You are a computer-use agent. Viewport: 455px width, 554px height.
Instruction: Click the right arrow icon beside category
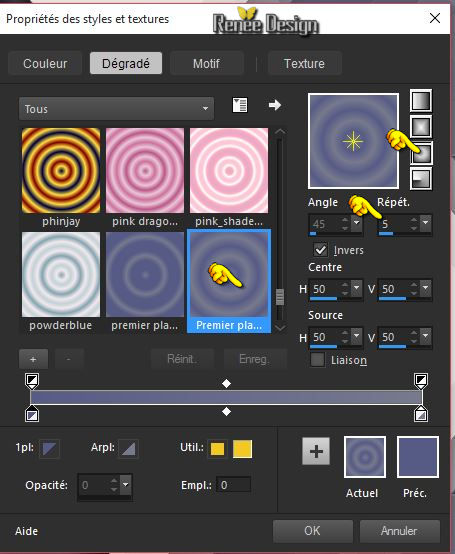[274, 105]
